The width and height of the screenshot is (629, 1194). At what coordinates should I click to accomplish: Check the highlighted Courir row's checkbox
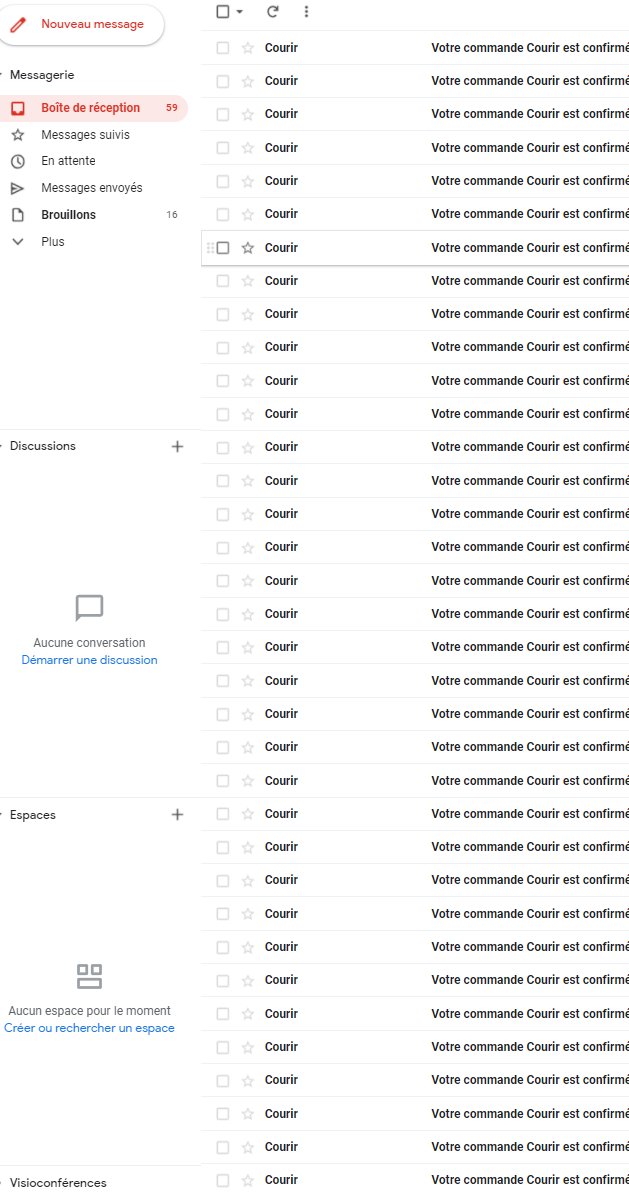point(222,247)
